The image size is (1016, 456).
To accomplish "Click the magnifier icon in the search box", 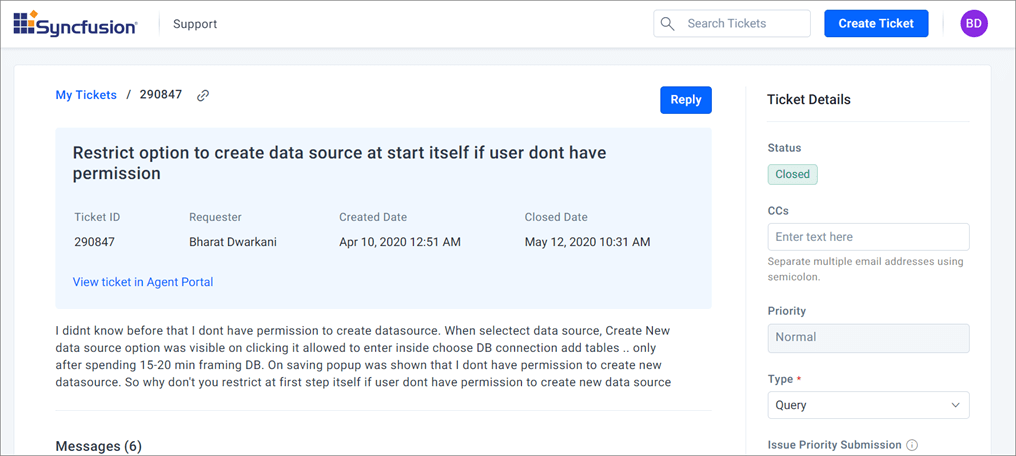I will pyautogui.click(x=668, y=24).
